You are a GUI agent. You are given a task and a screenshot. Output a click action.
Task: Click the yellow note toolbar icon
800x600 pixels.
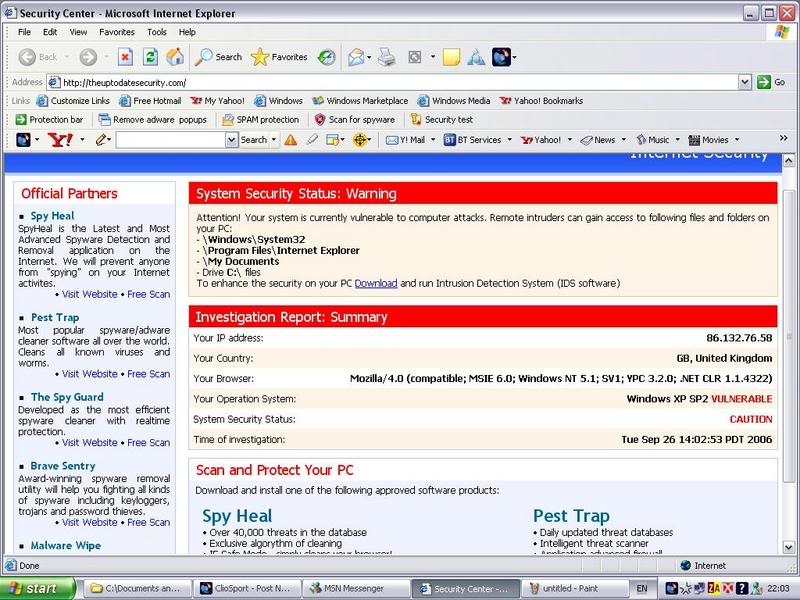click(x=452, y=57)
